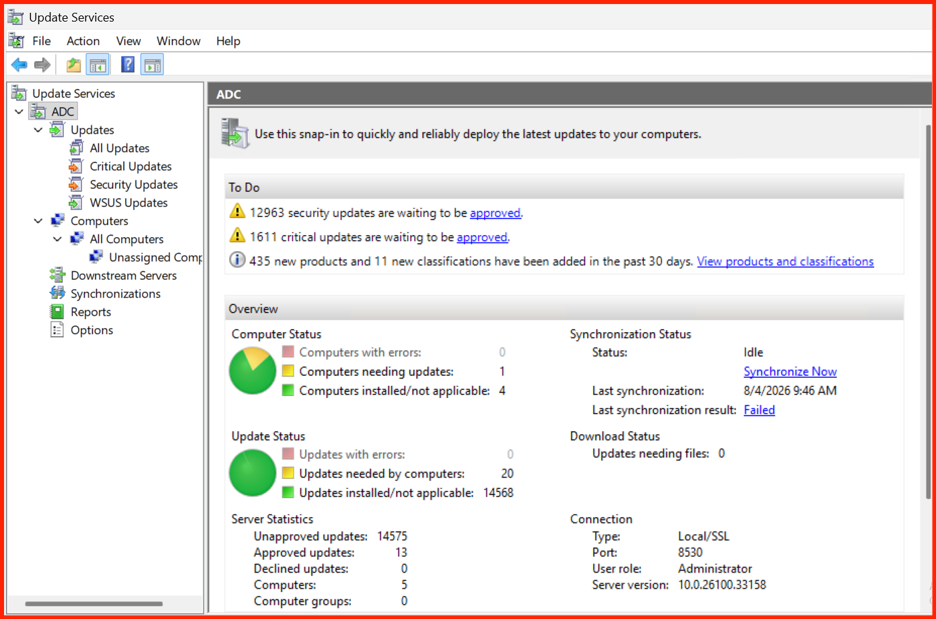
Task: Collapse the ADC tree node
Action: [x=19, y=112]
